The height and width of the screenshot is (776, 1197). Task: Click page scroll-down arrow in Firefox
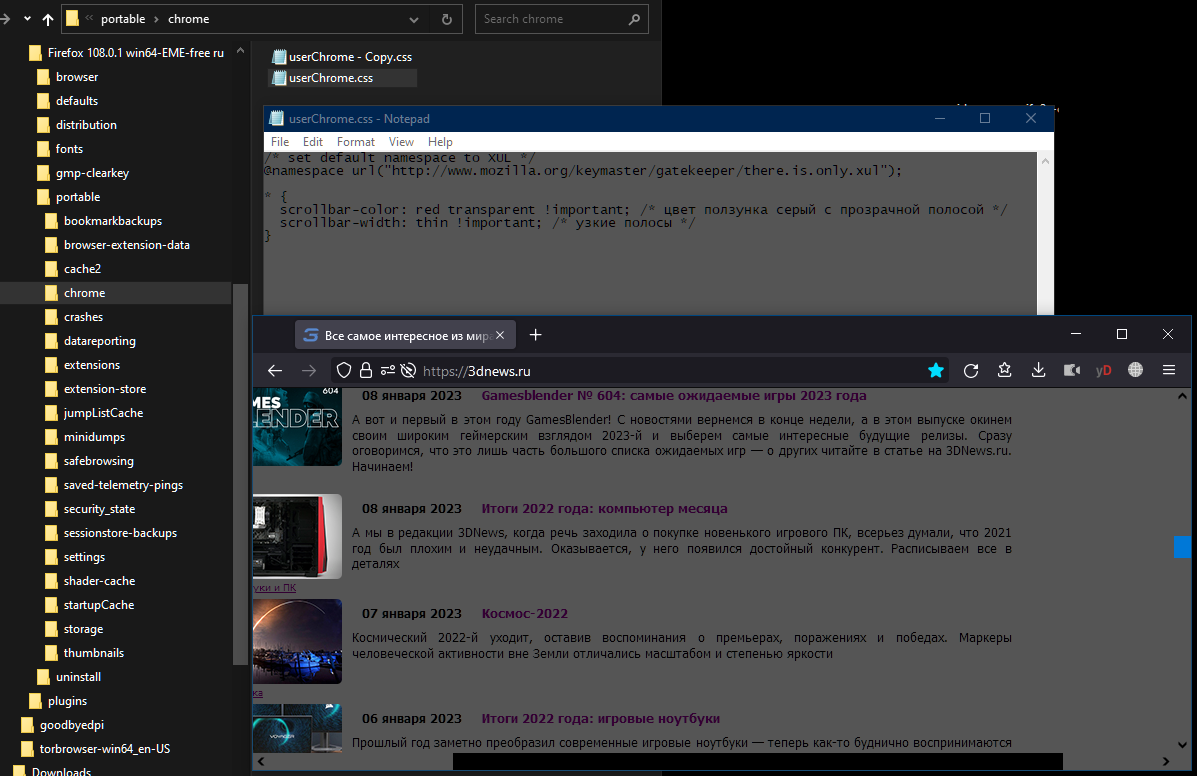[1182, 745]
